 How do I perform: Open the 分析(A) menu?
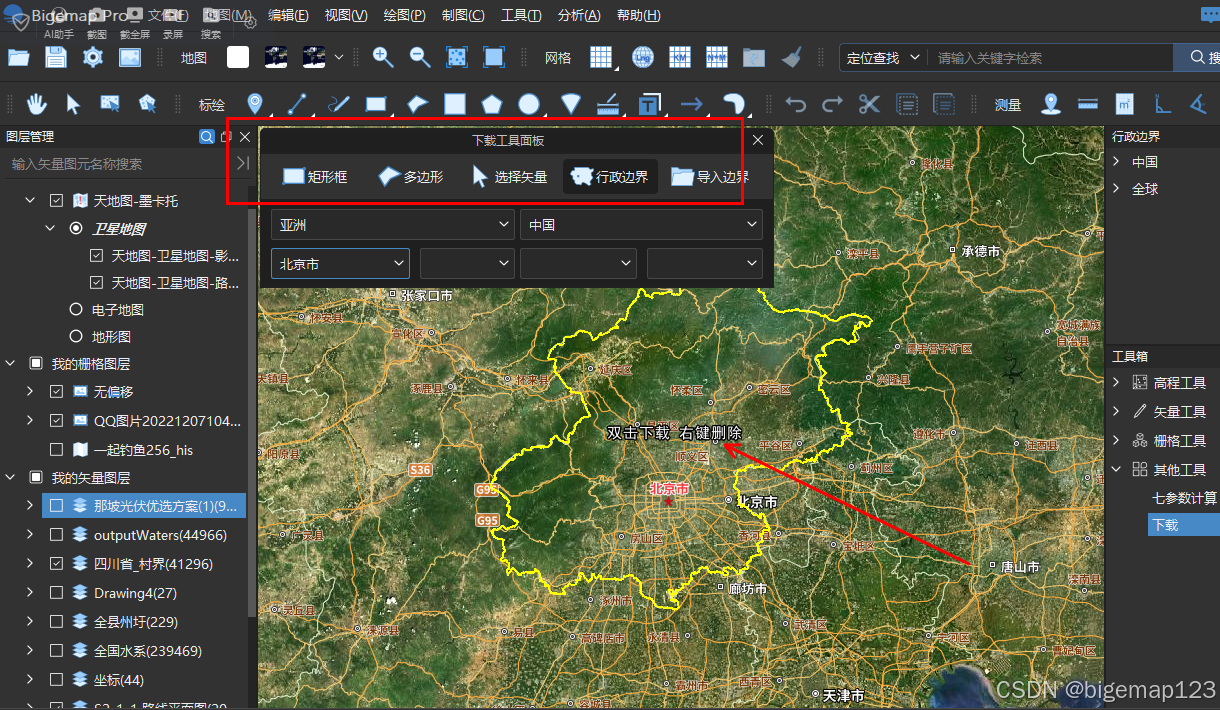579,16
